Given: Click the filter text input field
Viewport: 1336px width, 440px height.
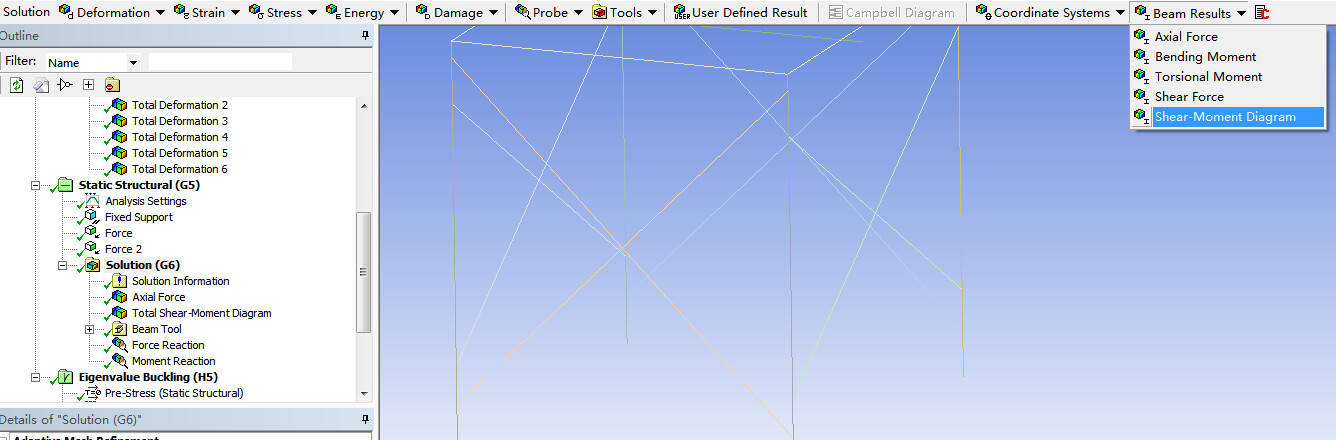Looking at the screenshot, I should tap(220, 62).
